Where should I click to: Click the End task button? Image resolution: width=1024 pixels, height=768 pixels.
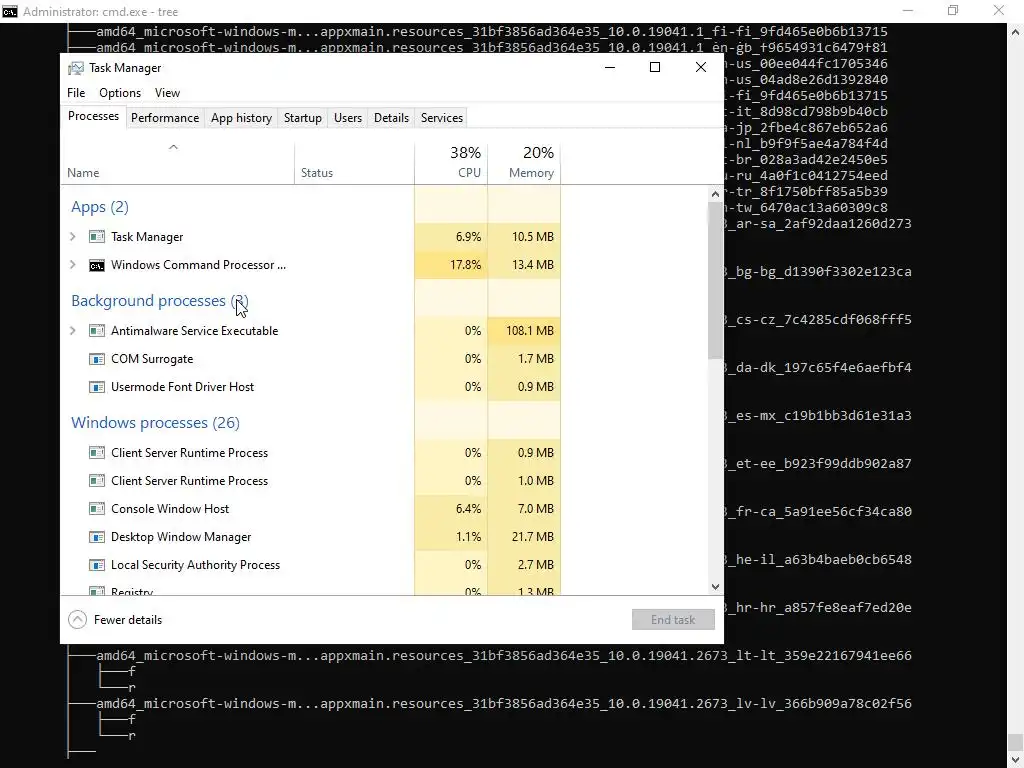click(673, 620)
